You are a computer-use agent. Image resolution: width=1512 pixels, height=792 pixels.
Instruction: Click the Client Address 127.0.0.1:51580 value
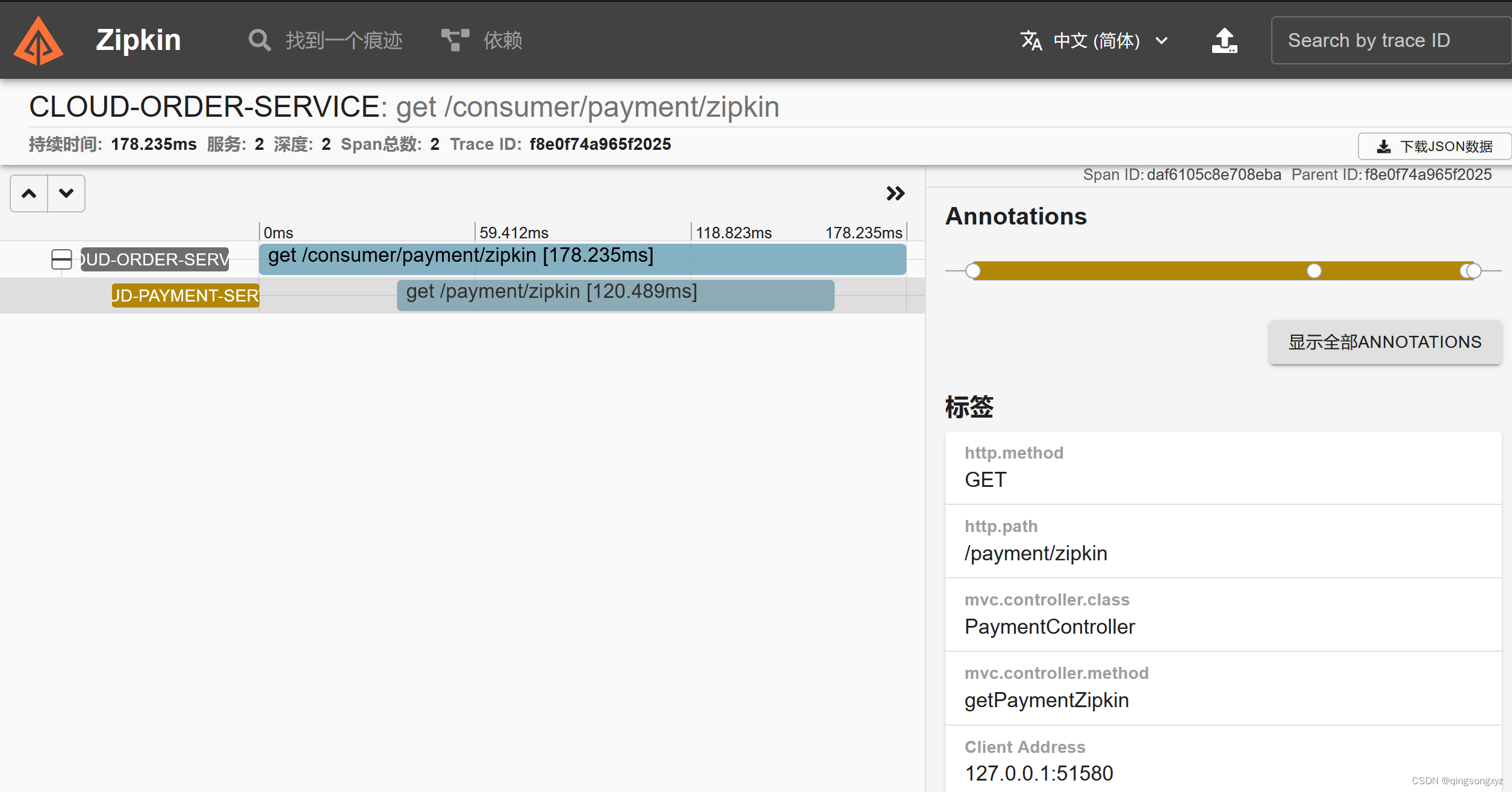(x=1039, y=773)
